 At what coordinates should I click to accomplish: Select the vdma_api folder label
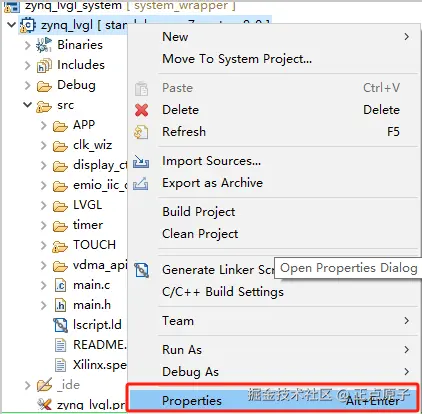[x=100, y=265]
